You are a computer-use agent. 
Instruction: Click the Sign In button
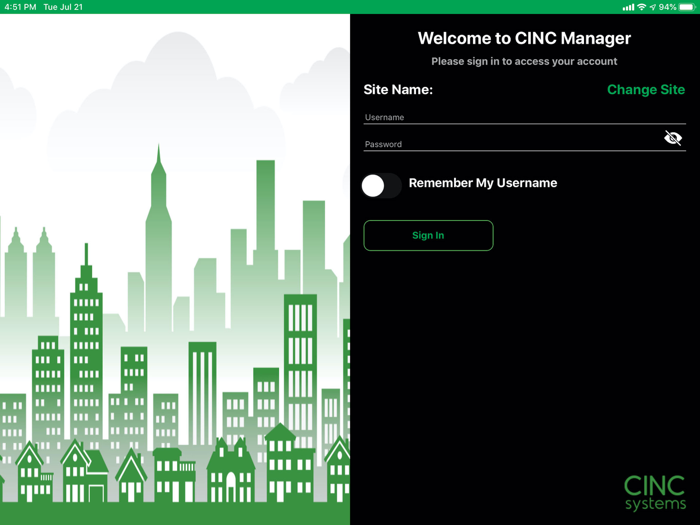point(428,235)
